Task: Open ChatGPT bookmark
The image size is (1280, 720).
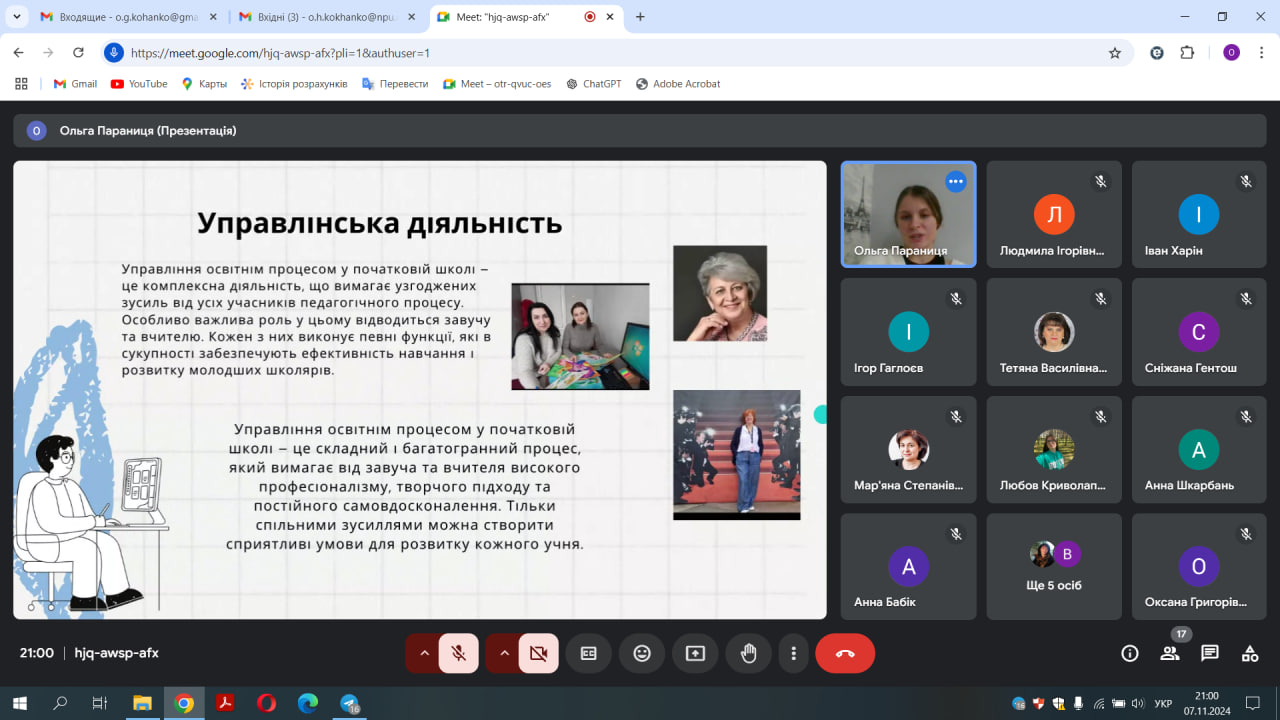Action: [593, 84]
